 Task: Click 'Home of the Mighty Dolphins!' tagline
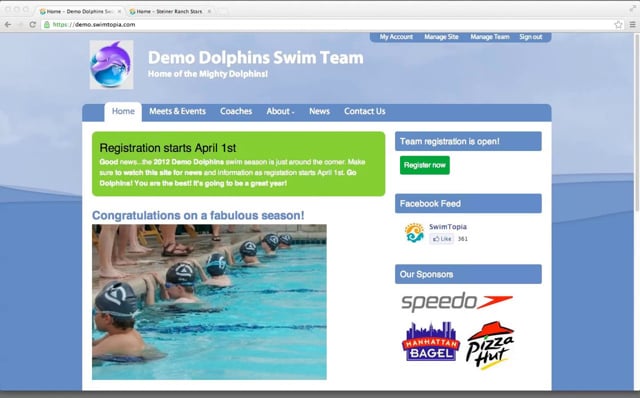point(208,74)
